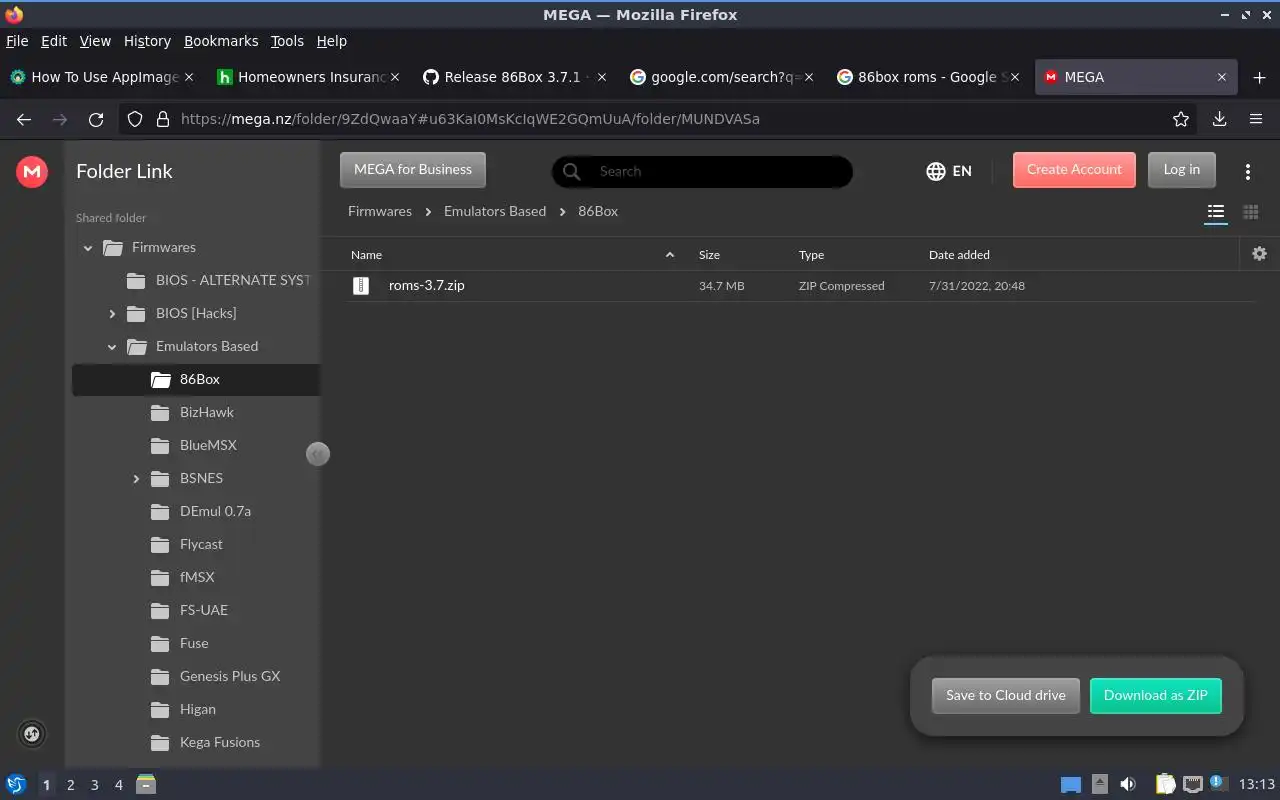Open column settings gear icon
Image resolution: width=1280 pixels, height=800 pixels.
tap(1259, 254)
